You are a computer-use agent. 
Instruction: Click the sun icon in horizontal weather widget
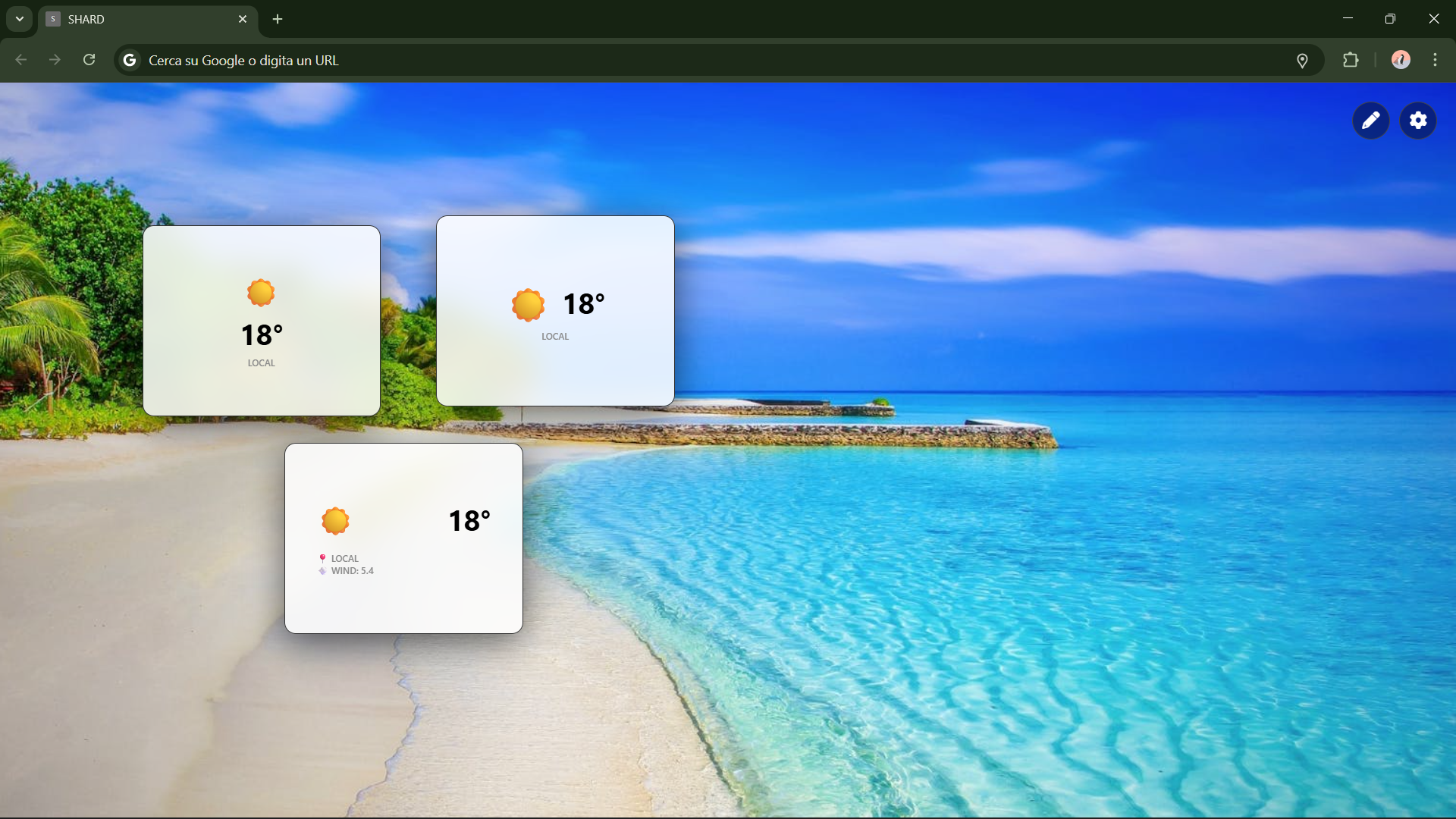pos(528,305)
